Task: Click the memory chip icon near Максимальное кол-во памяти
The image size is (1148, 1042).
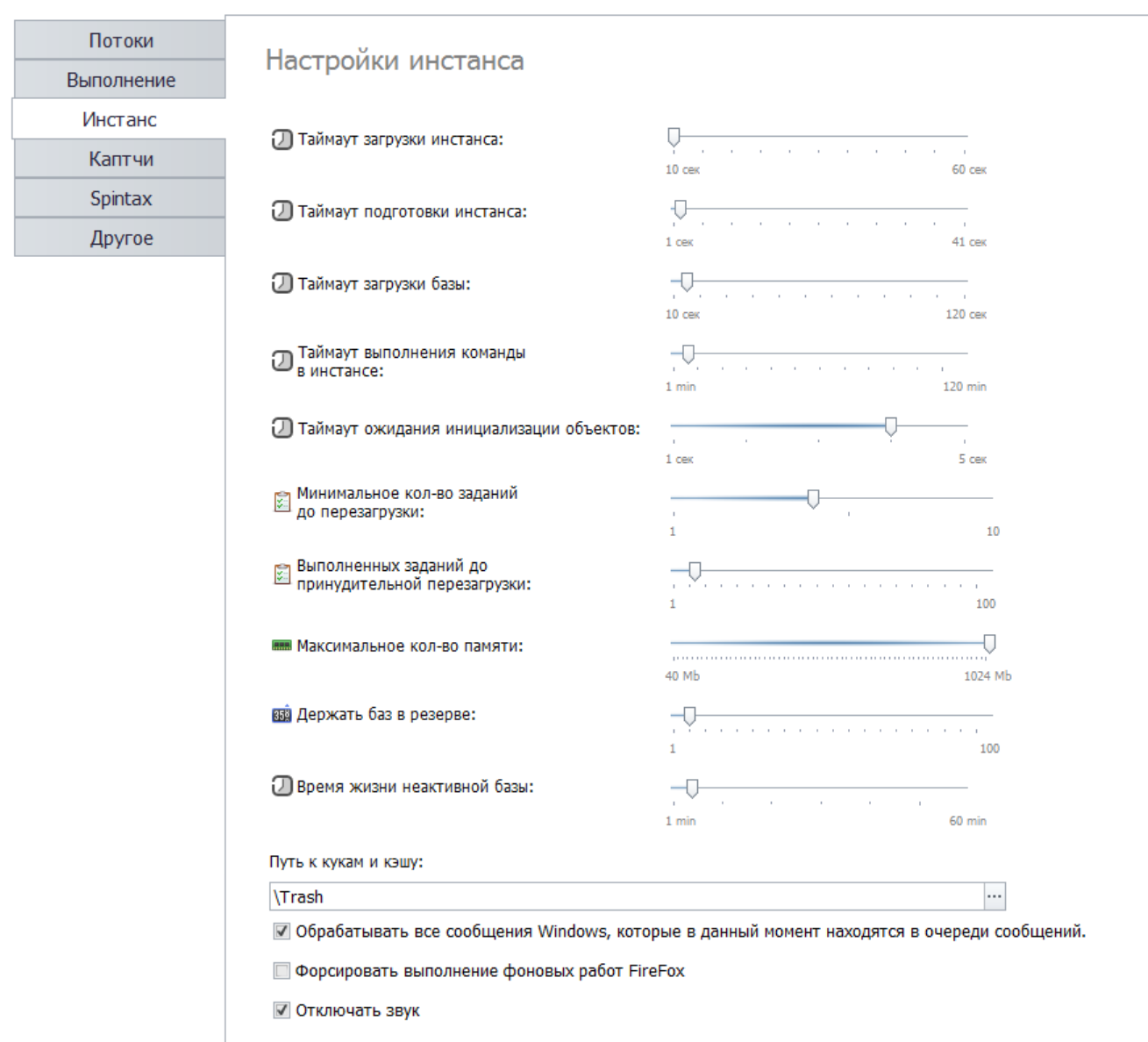Action: point(282,646)
